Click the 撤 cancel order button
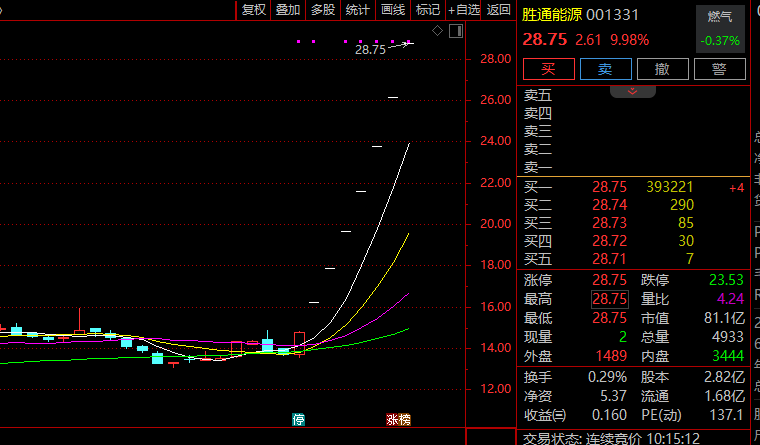The width and height of the screenshot is (760, 445). tap(662, 69)
